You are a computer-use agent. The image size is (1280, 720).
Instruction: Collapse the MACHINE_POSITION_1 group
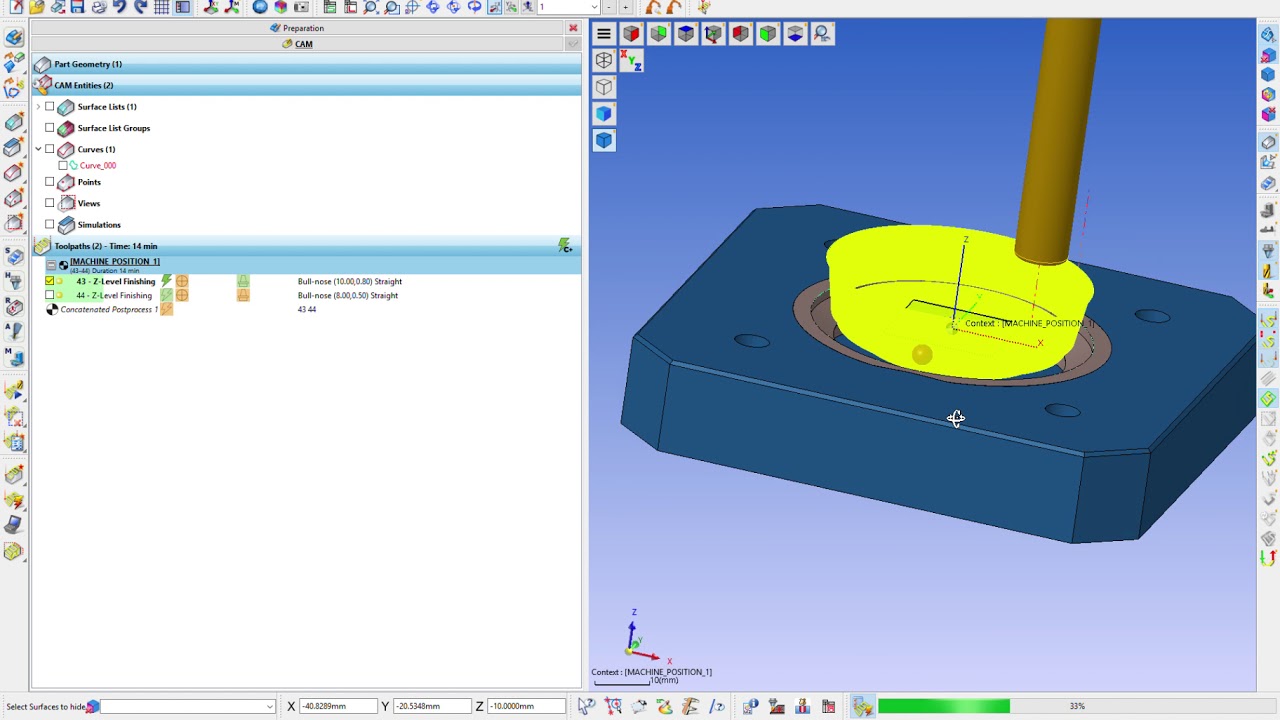click(x=51, y=264)
